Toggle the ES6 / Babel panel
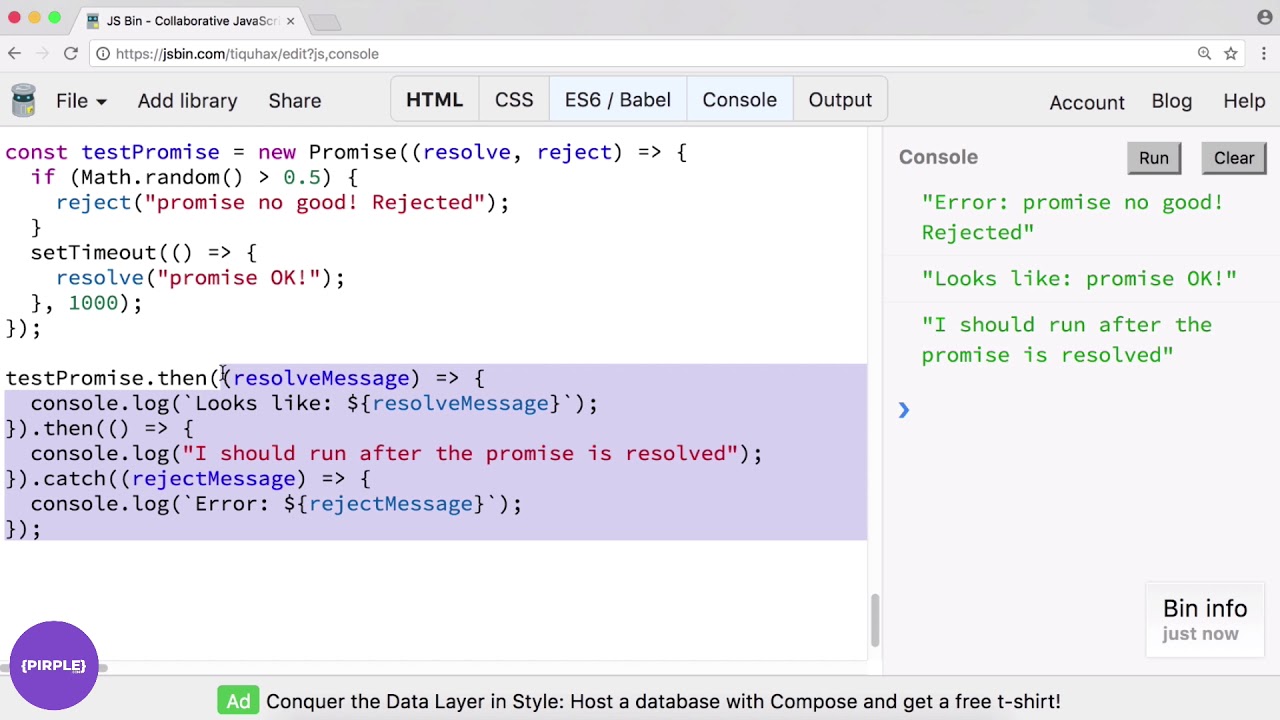Image resolution: width=1280 pixels, height=720 pixels. [x=618, y=100]
